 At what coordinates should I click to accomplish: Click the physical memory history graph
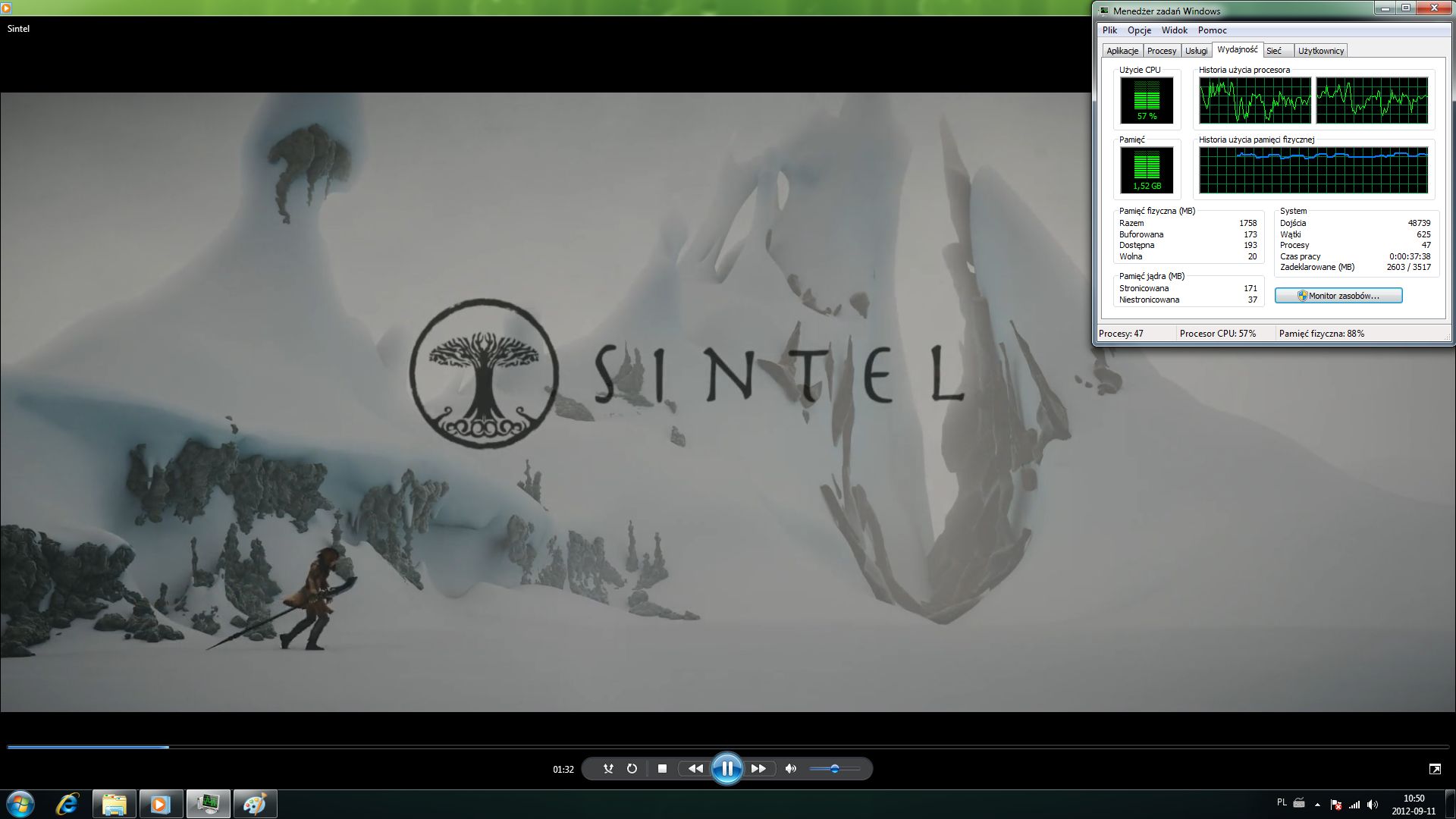point(1313,170)
